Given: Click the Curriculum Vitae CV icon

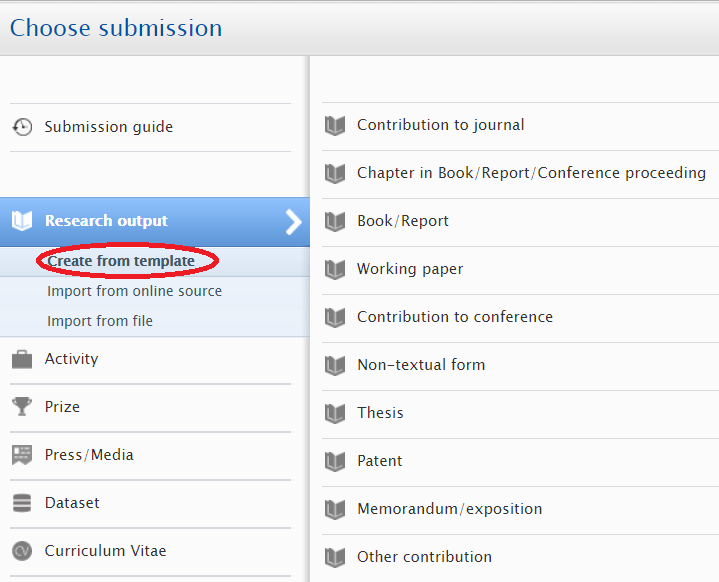Looking at the screenshot, I should point(22,551).
